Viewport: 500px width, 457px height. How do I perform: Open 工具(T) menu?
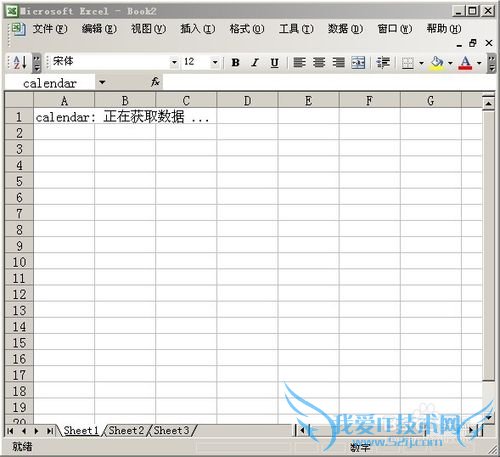click(x=296, y=29)
